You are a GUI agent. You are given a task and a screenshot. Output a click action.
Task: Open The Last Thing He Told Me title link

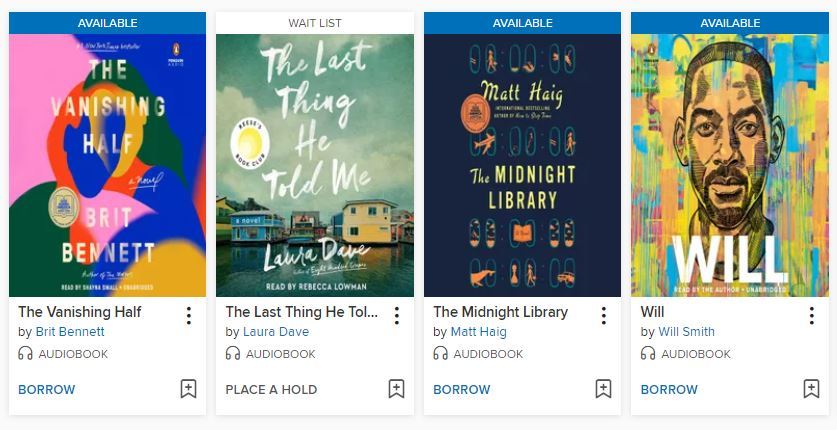click(302, 312)
